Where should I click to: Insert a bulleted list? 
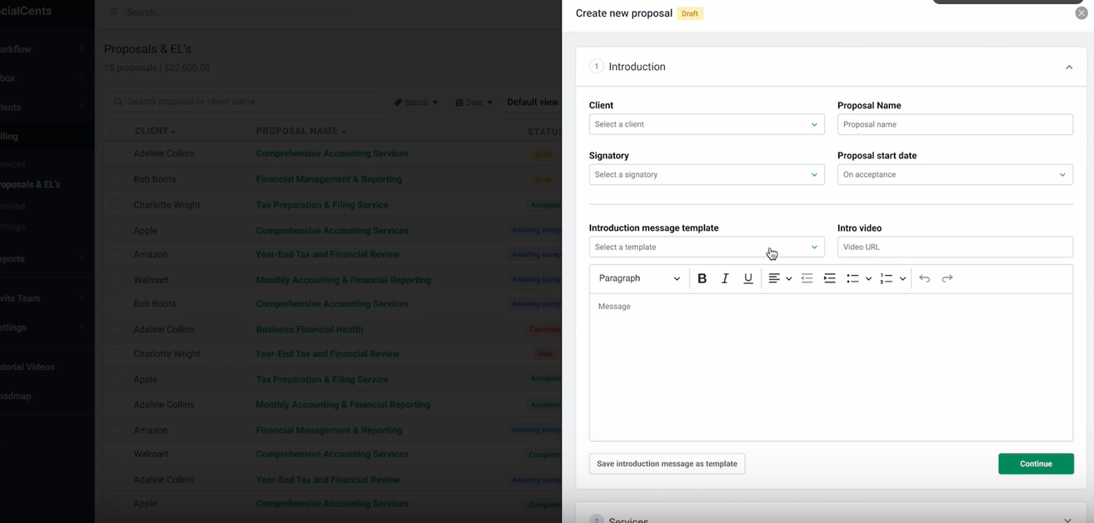853,278
